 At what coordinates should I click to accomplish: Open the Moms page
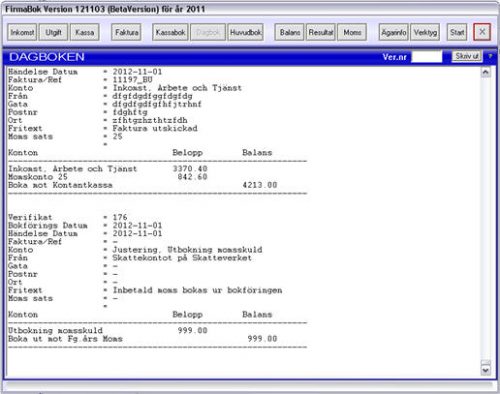(x=352, y=32)
